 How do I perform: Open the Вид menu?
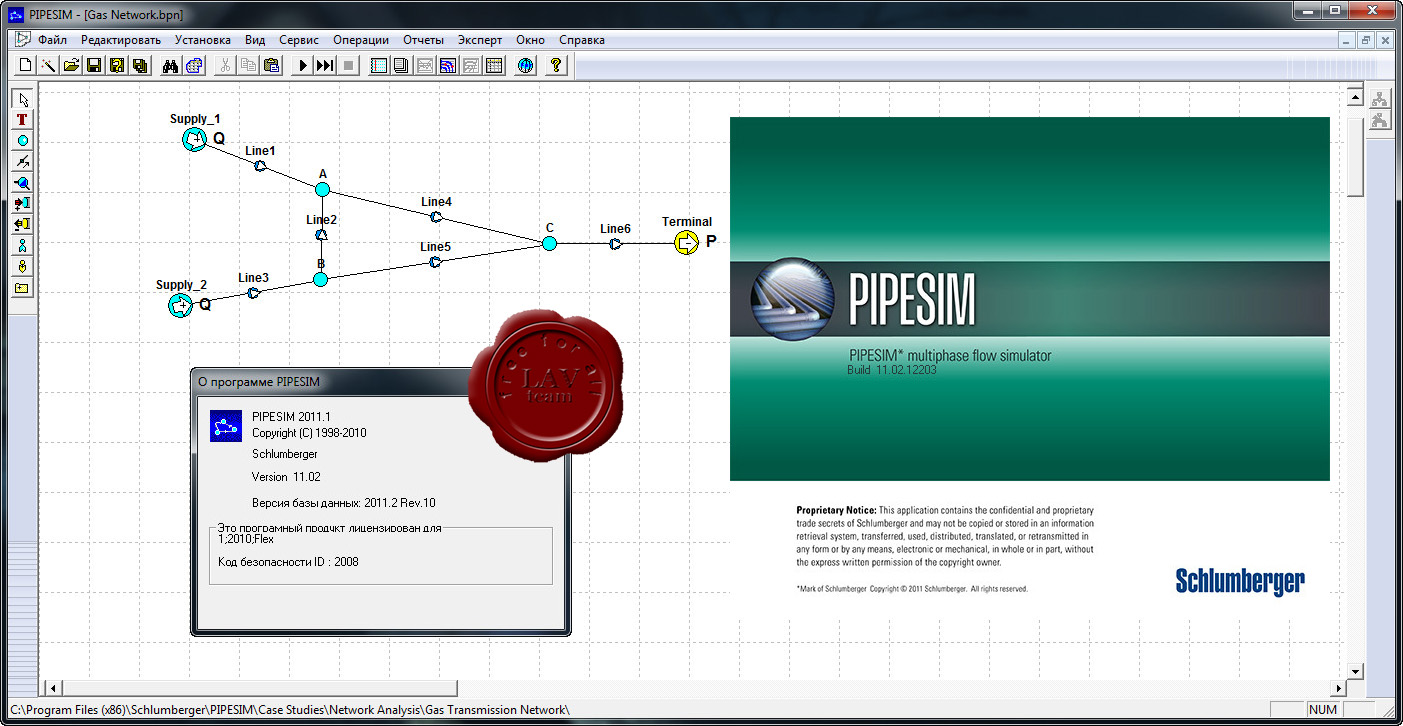click(255, 40)
